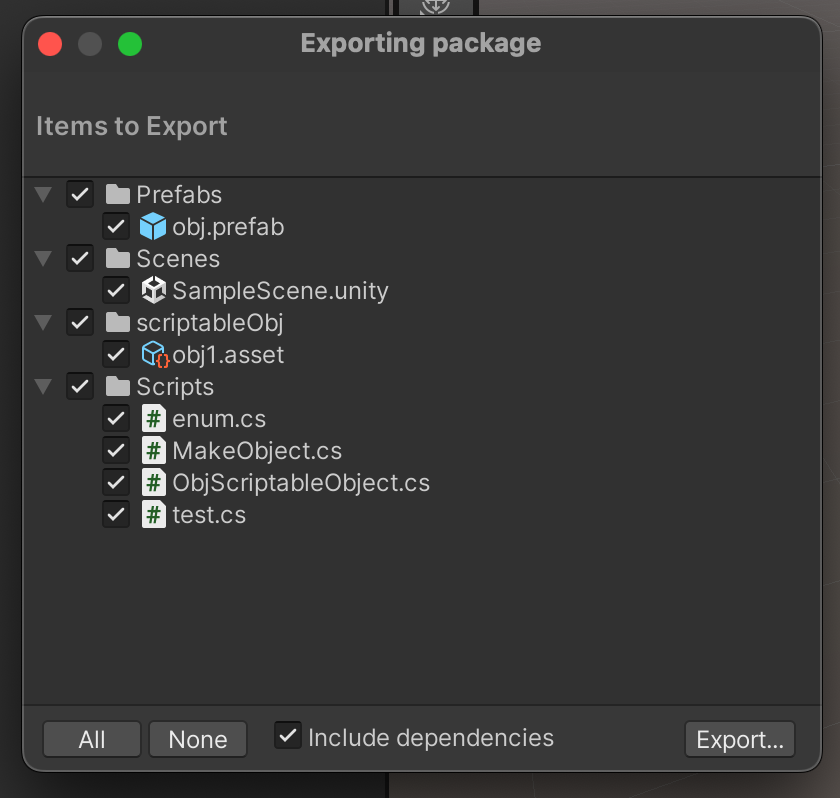Image resolution: width=840 pixels, height=798 pixels.
Task: Click the cube icon next to obj.prefab
Action: (x=152, y=226)
